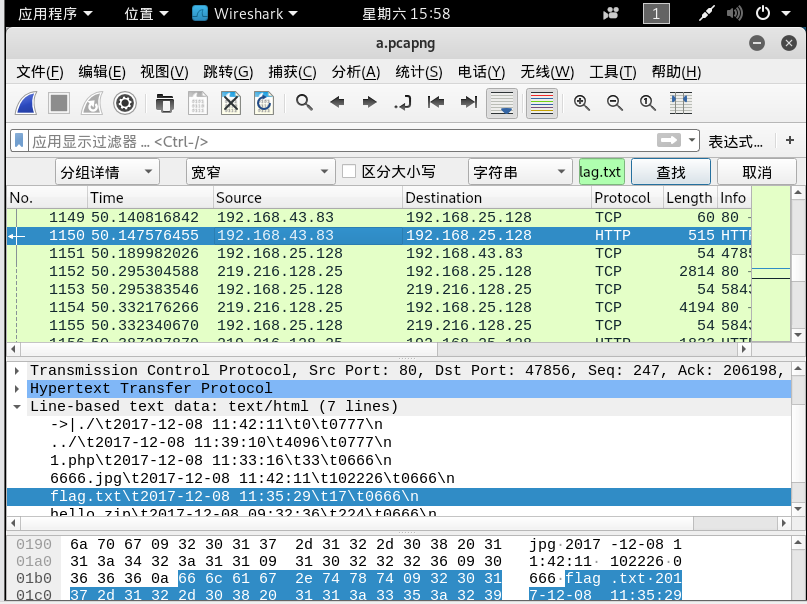807x604 pixels.
Task: Open the 文件(F) menu
Action: (40, 72)
